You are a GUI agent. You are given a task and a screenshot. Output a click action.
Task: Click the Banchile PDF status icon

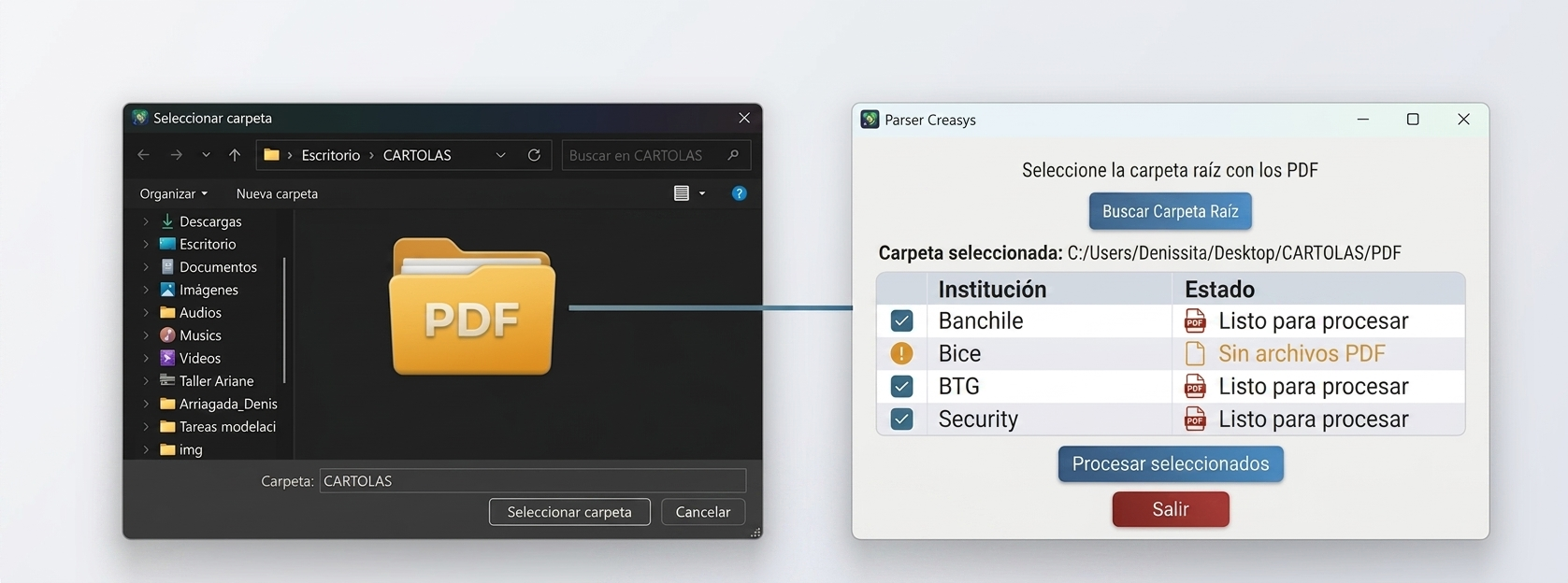pyautogui.click(x=1195, y=320)
